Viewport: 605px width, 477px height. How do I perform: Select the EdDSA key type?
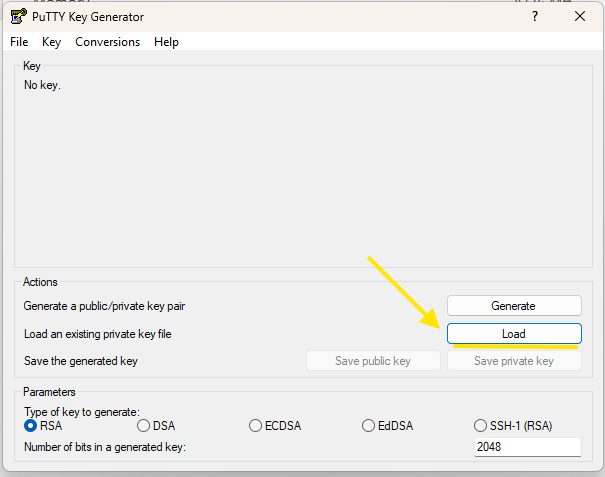[387, 426]
